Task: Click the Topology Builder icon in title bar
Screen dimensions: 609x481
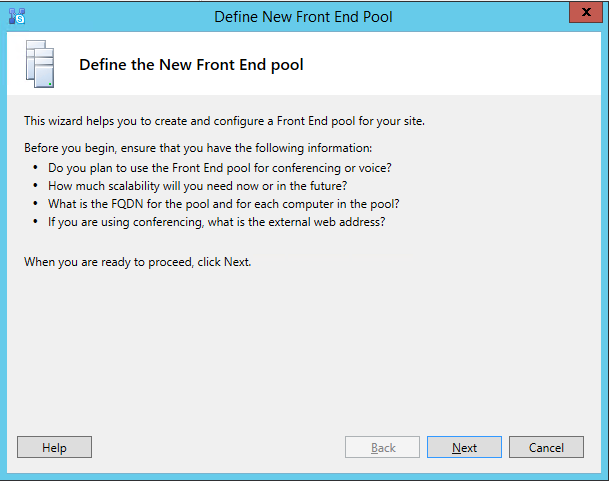Action: pos(16,15)
